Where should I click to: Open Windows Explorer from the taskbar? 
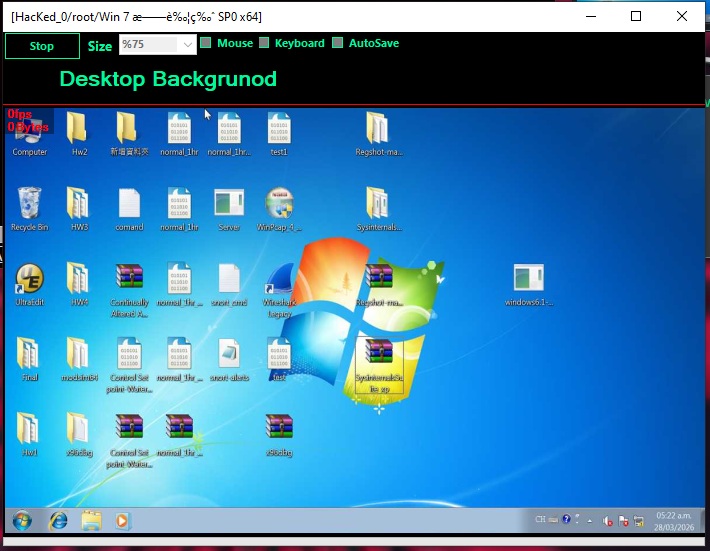[x=91, y=520]
